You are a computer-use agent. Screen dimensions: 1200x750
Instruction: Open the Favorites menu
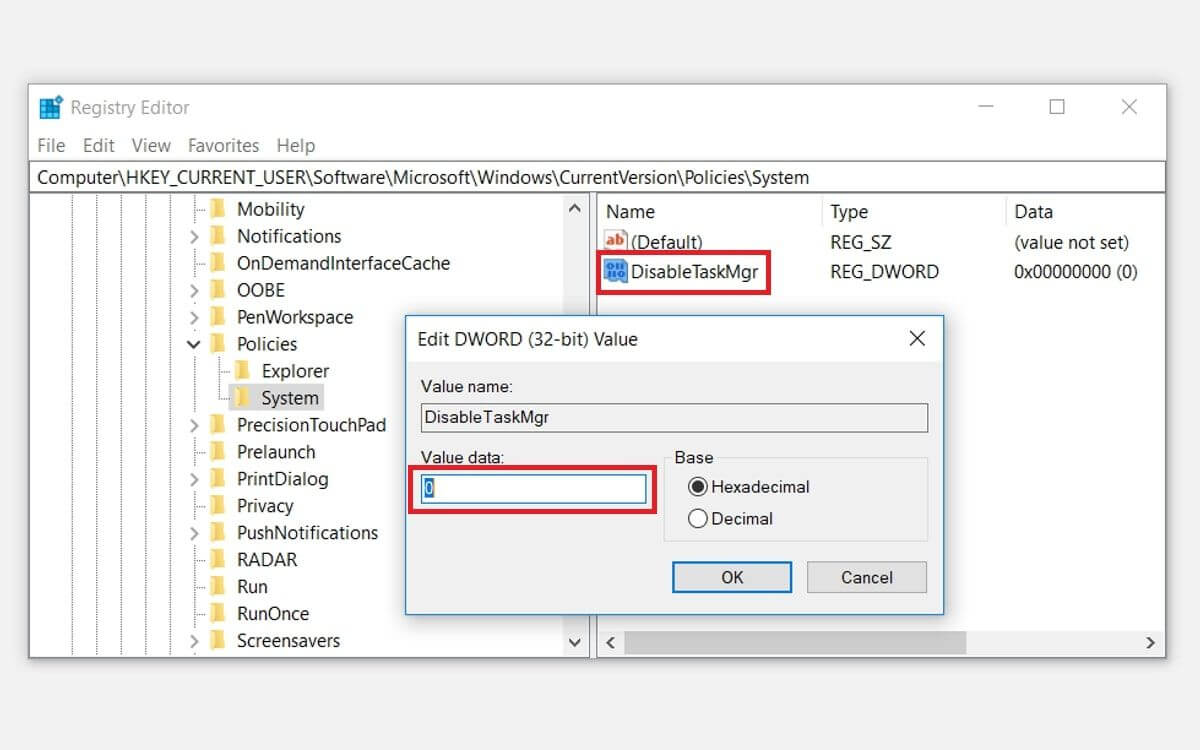223,145
